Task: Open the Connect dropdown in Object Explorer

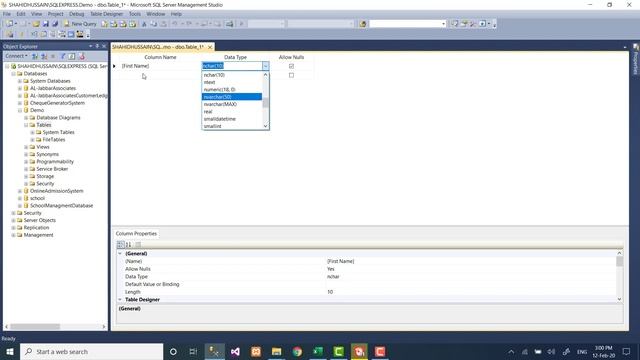Action: click(x=16, y=56)
